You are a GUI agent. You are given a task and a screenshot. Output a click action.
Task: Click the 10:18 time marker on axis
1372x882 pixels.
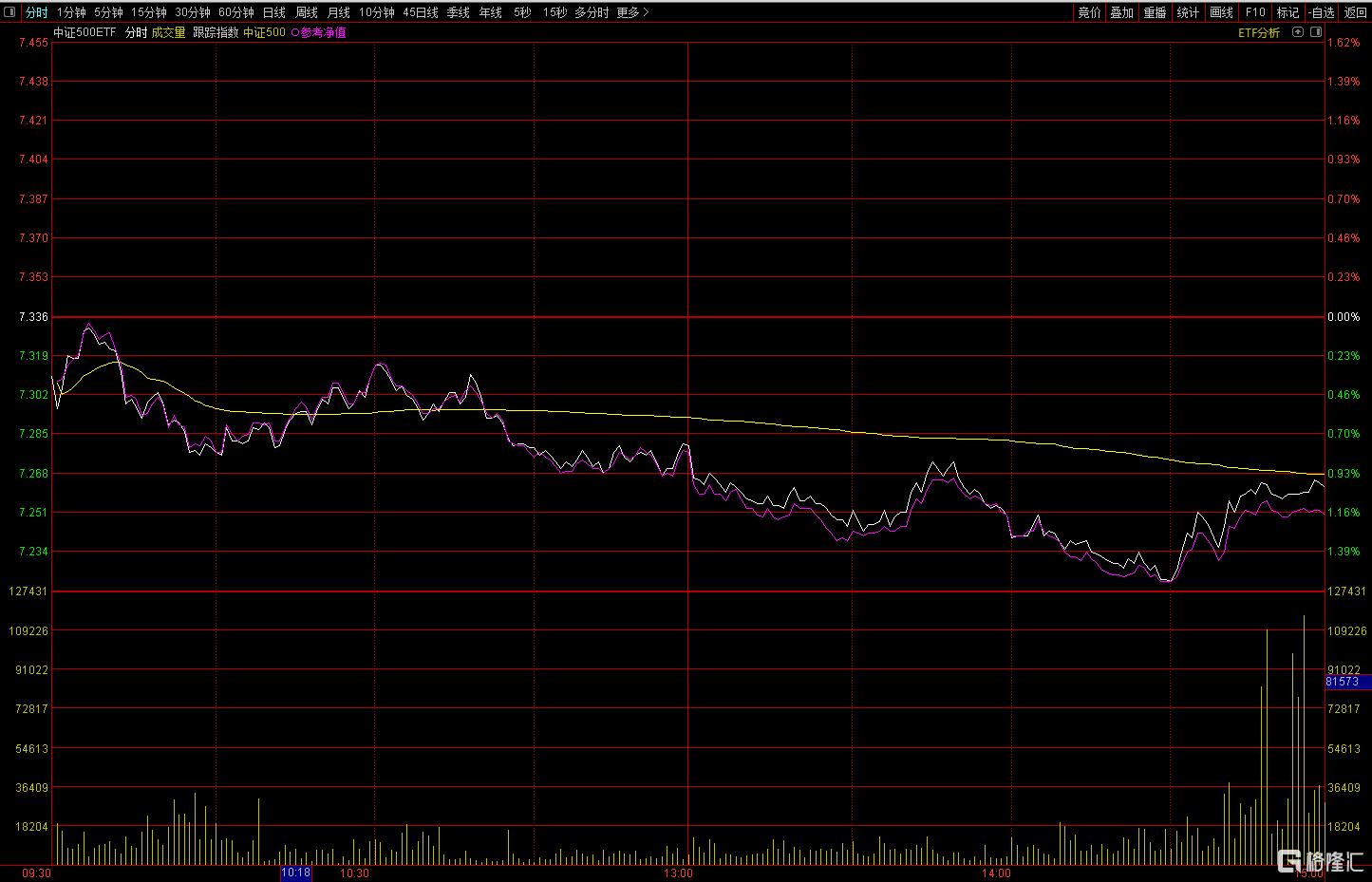pos(295,873)
